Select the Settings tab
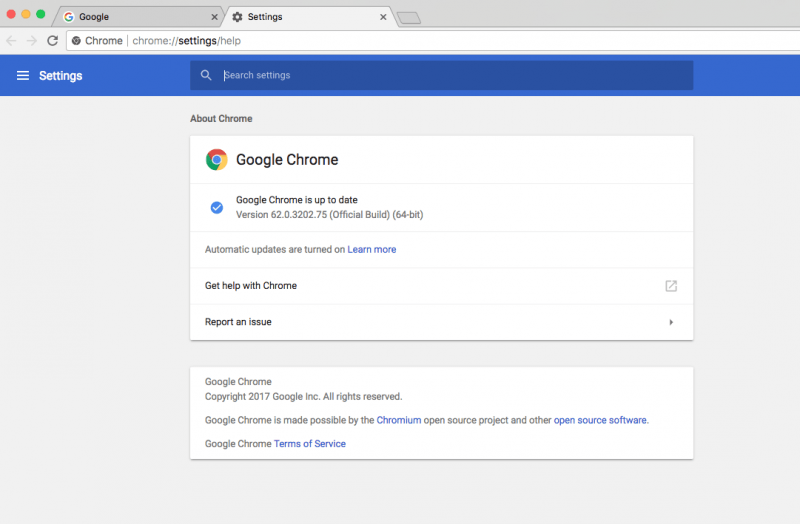 [309, 17]
